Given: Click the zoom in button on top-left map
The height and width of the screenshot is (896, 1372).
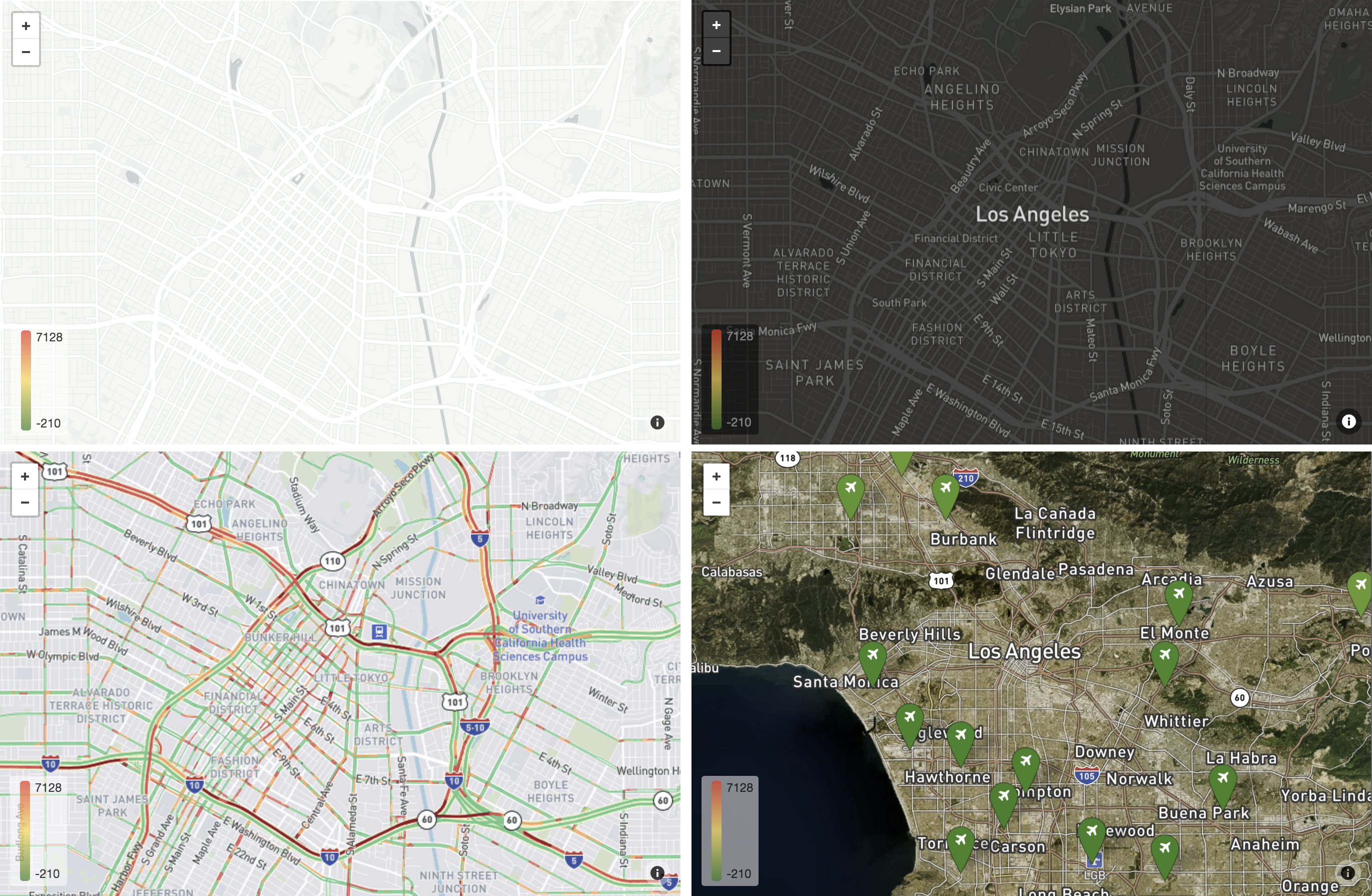Looking at the screenshot, I should (25, 26).
